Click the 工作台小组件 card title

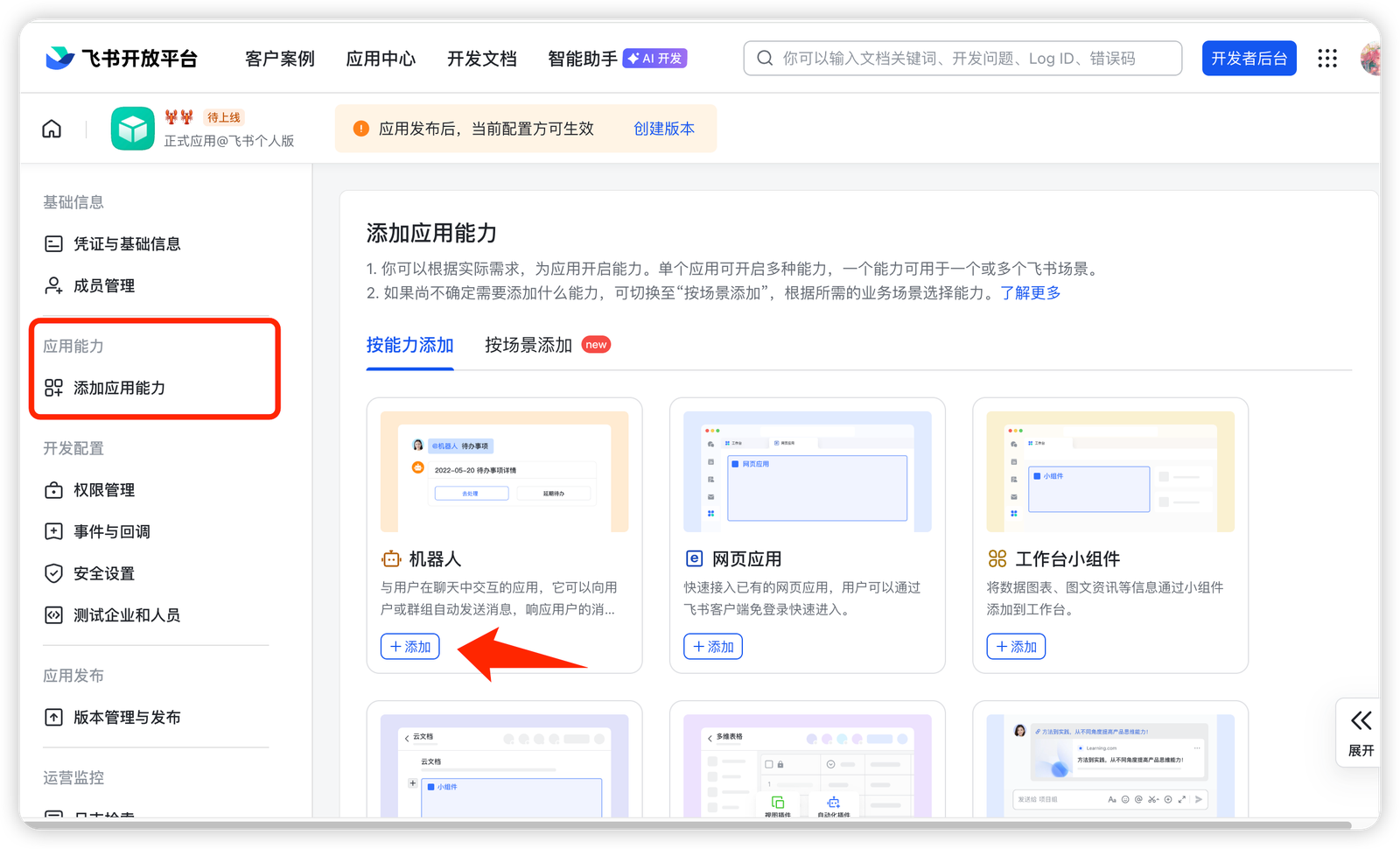[1067, 558]
